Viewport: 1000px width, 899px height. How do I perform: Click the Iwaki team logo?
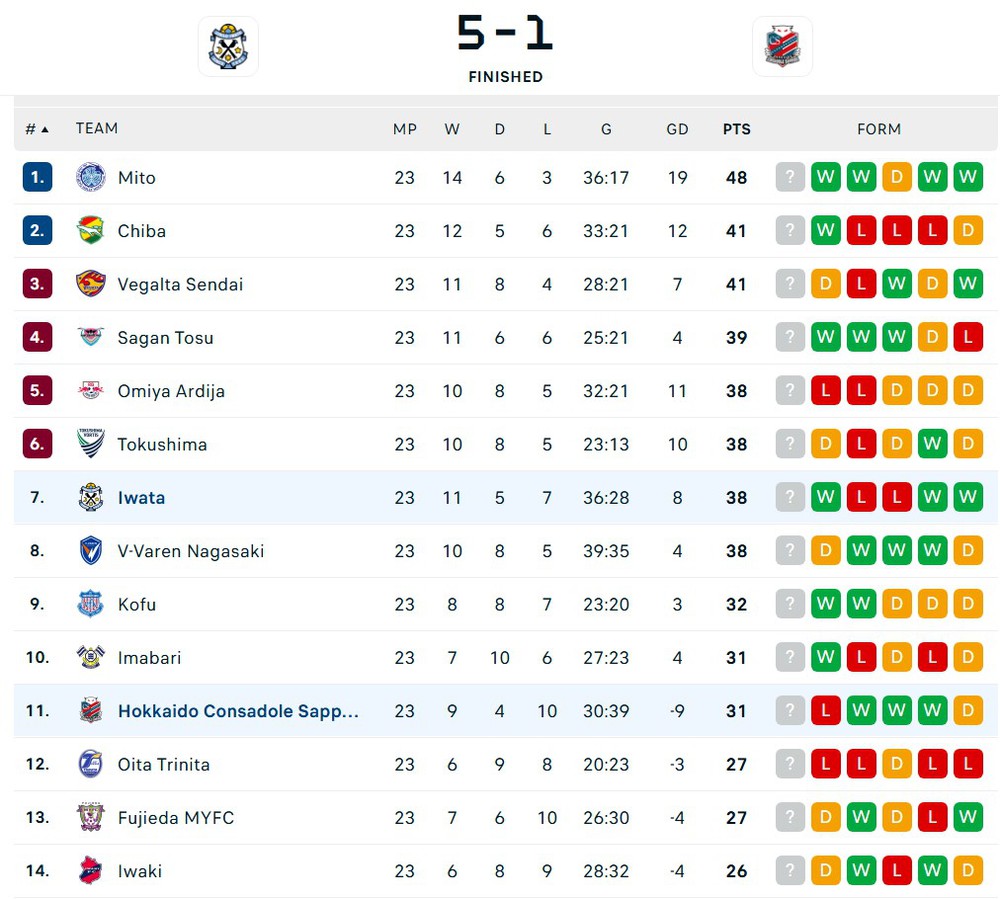tap(91, 870)
